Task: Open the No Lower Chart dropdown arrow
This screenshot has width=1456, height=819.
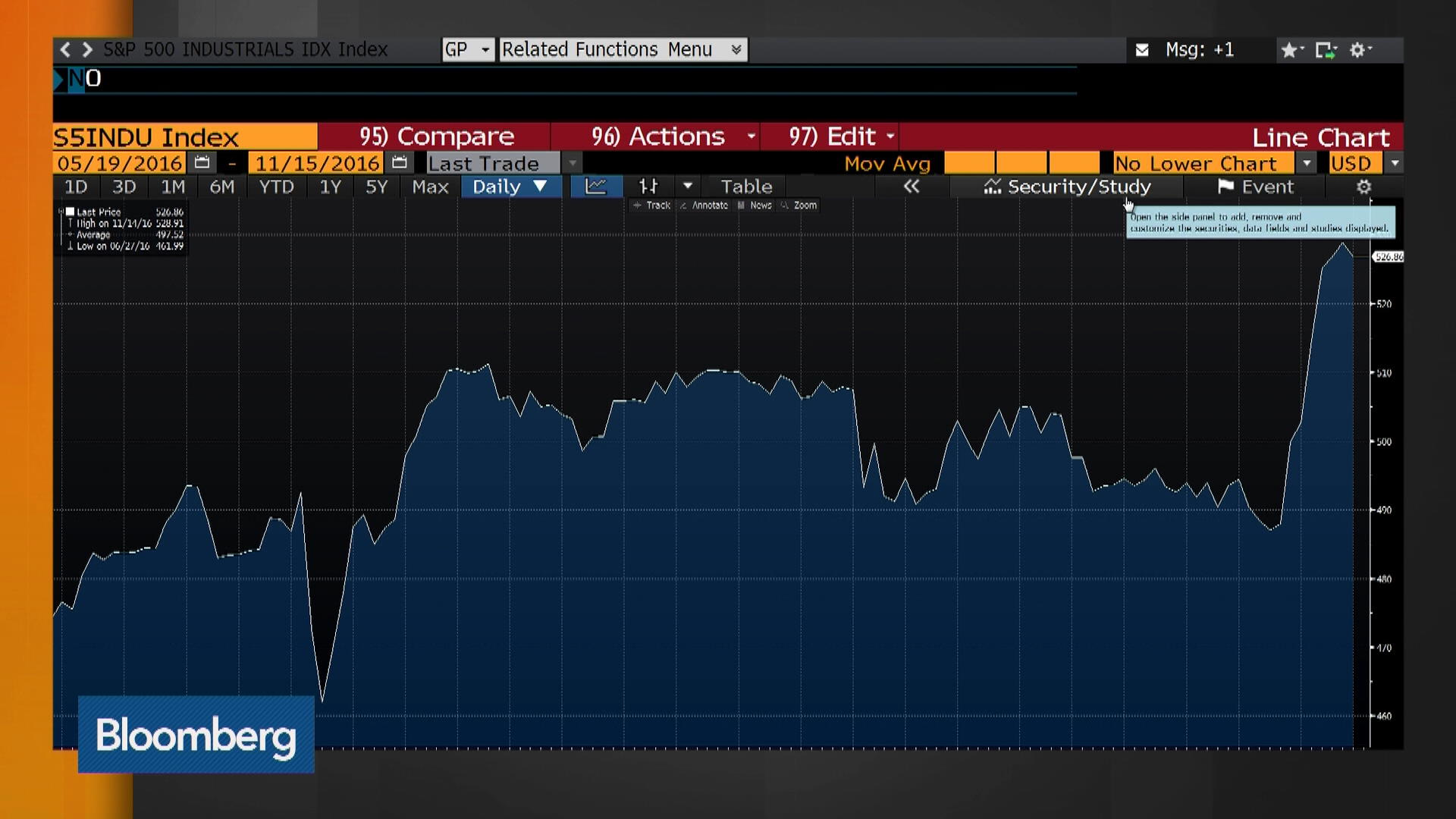Action: (1306, 163)
